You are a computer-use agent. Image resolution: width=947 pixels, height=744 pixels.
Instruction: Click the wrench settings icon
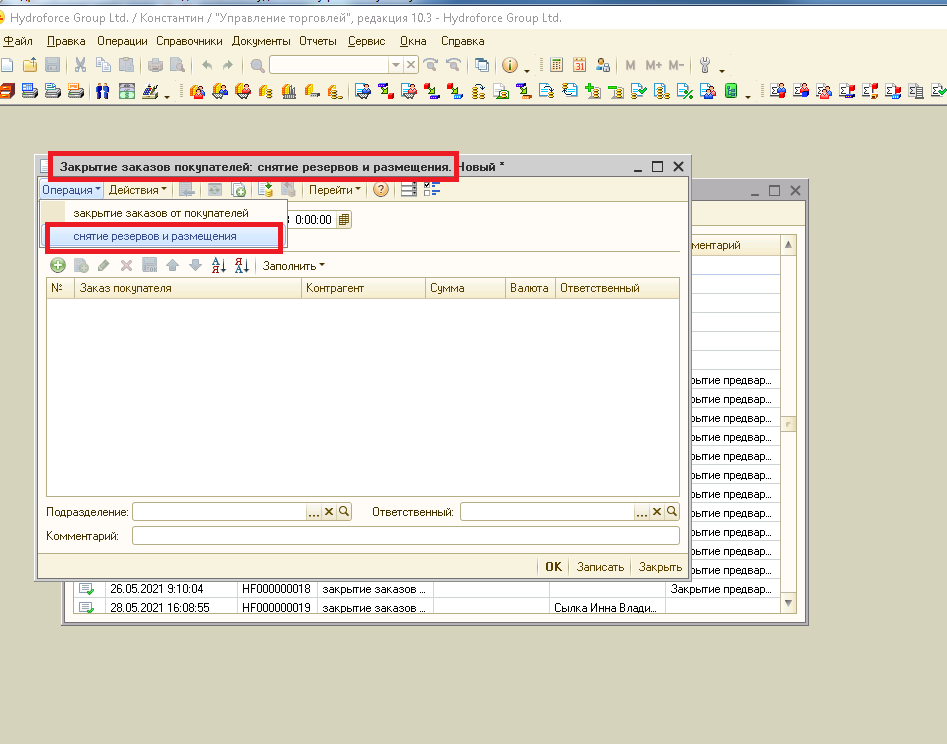tap(705, 65)
